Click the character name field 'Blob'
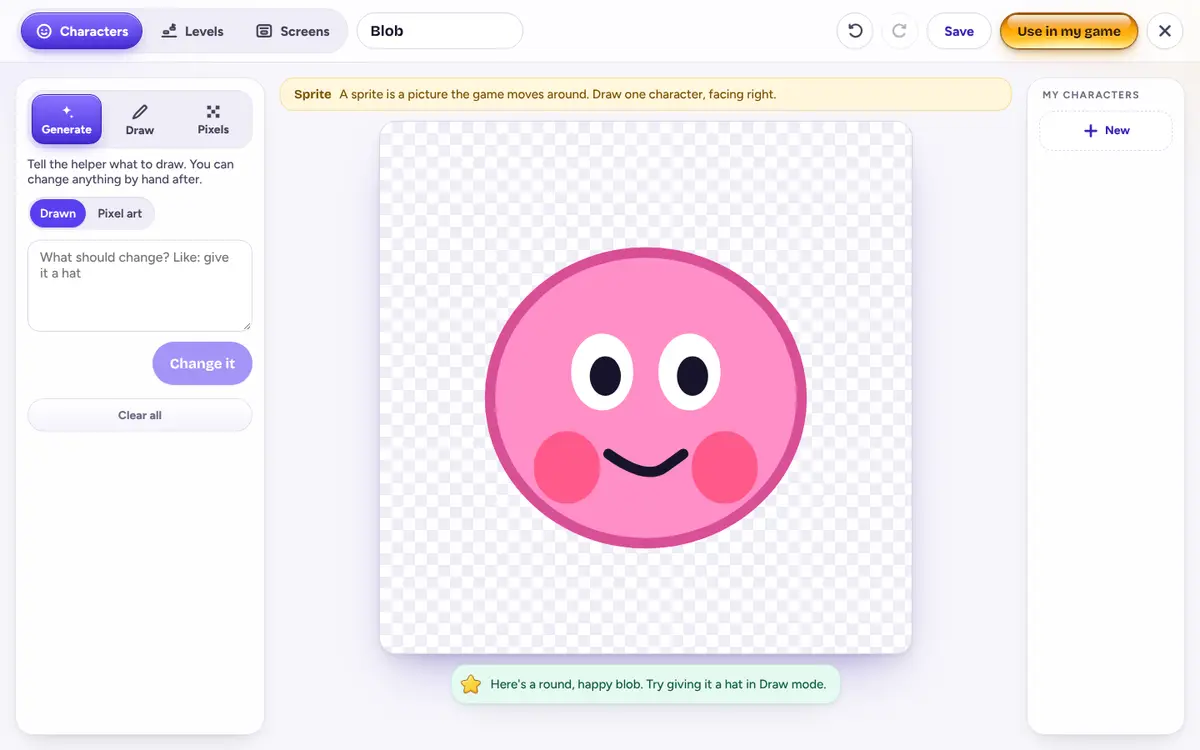This screenshot has height=750, width=1200. (440, 31)
